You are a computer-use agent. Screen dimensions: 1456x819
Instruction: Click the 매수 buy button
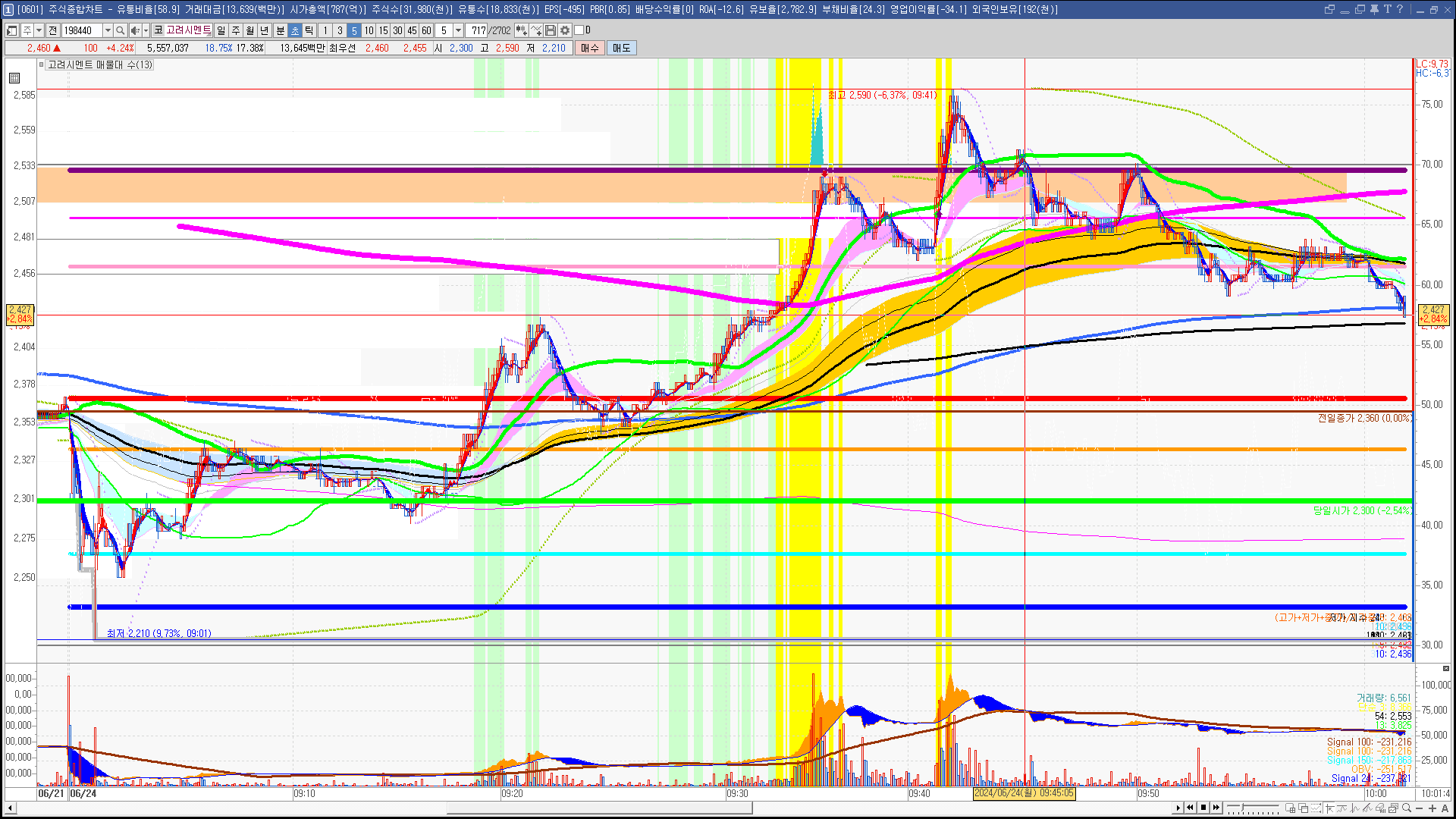(589, 48)
